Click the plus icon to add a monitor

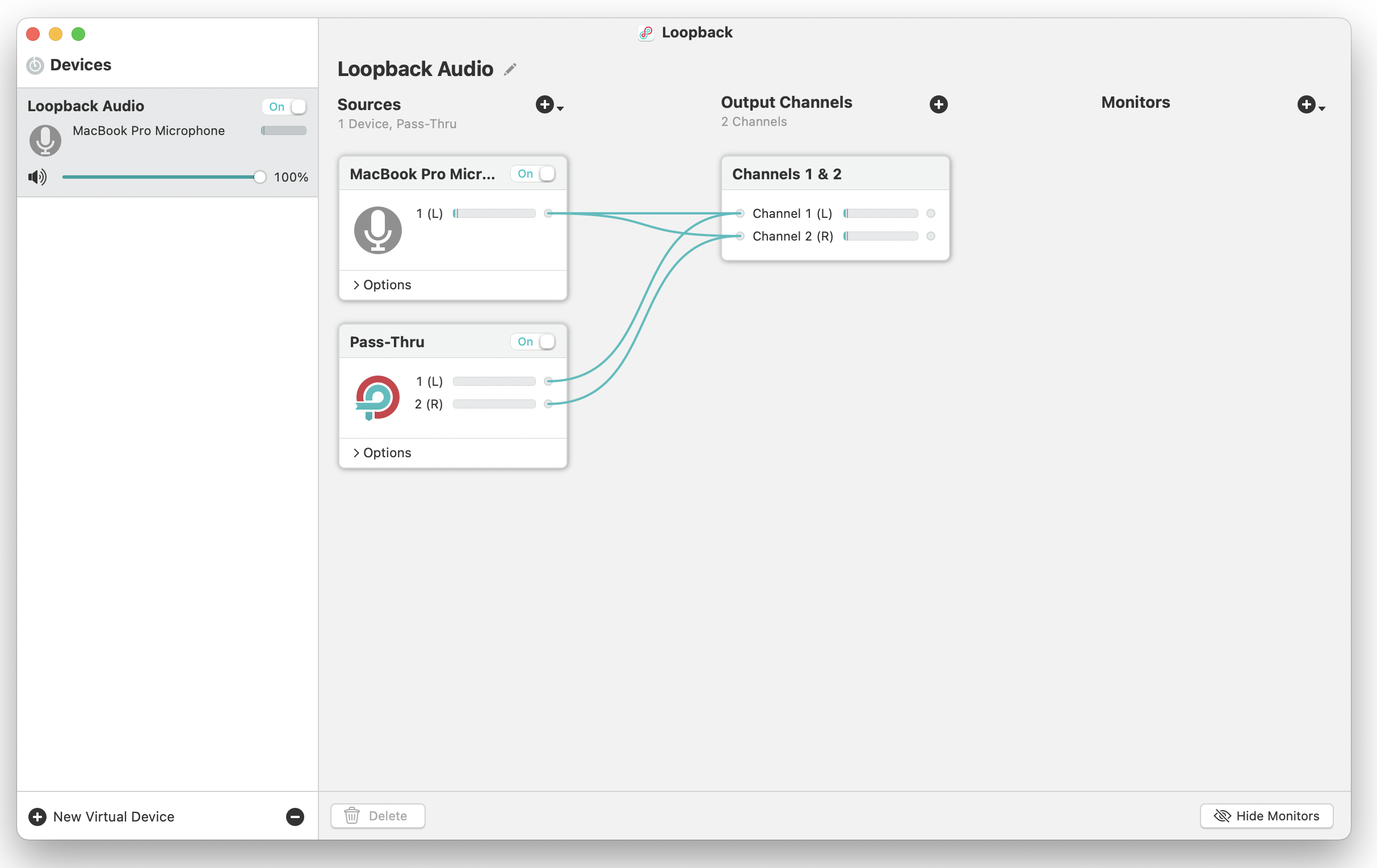click(1305, 104)
